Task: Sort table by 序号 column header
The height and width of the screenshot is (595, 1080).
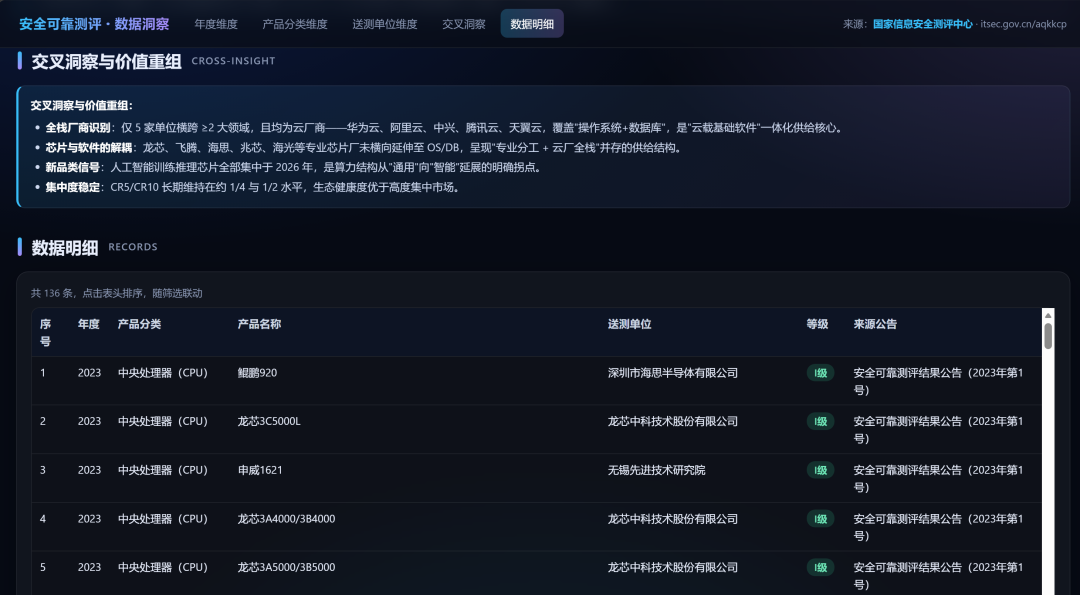Action: tap(45, 333)
